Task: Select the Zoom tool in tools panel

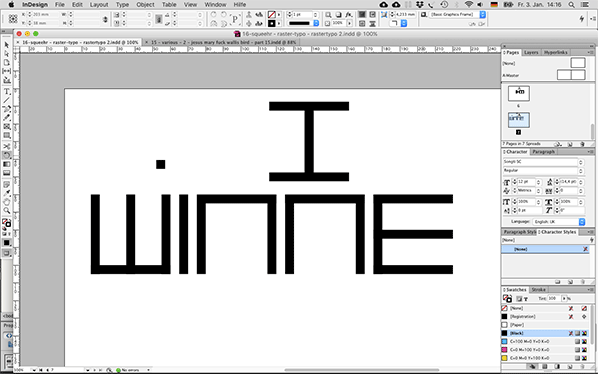Action: (6, 210)
